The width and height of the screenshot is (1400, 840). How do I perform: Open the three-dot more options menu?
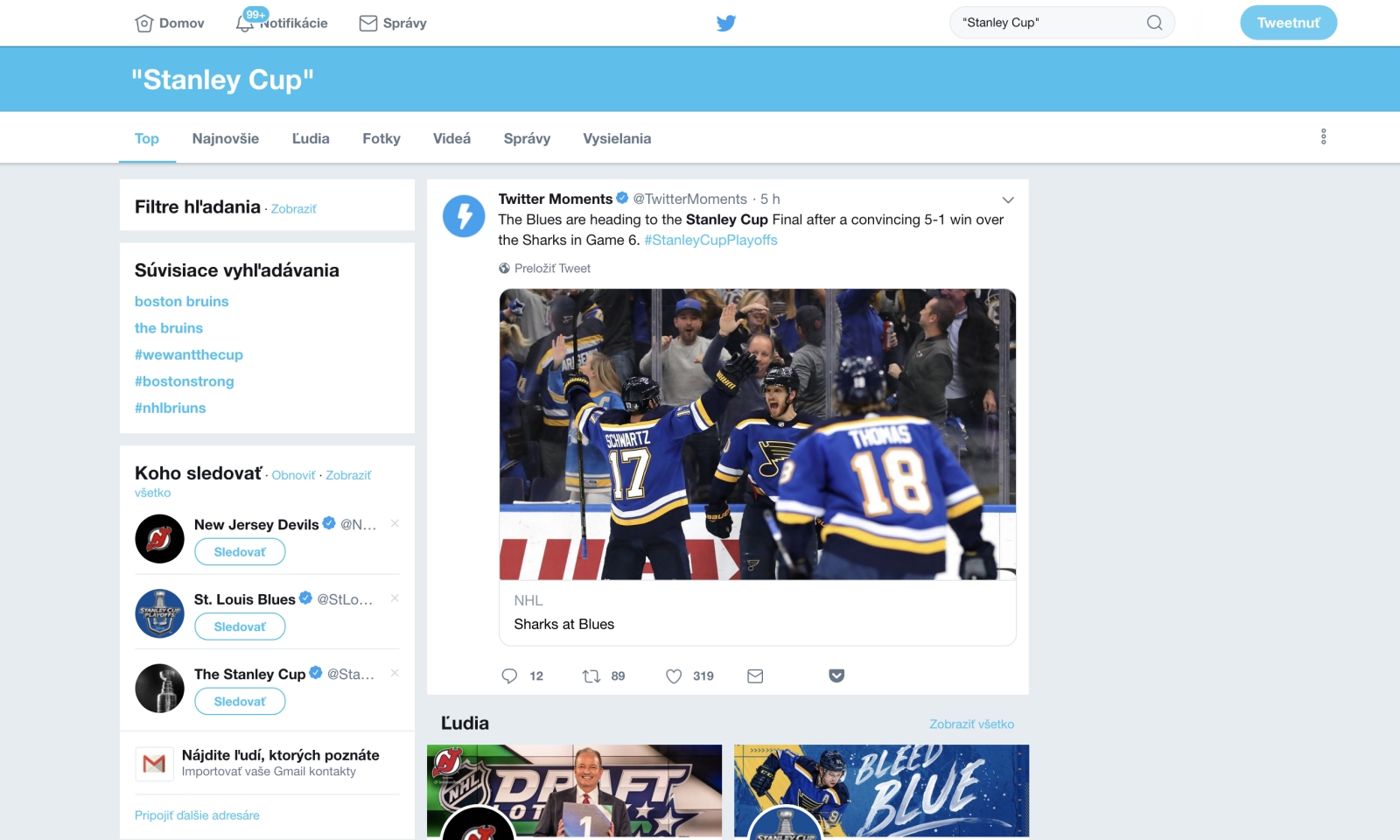point(1323,136)
